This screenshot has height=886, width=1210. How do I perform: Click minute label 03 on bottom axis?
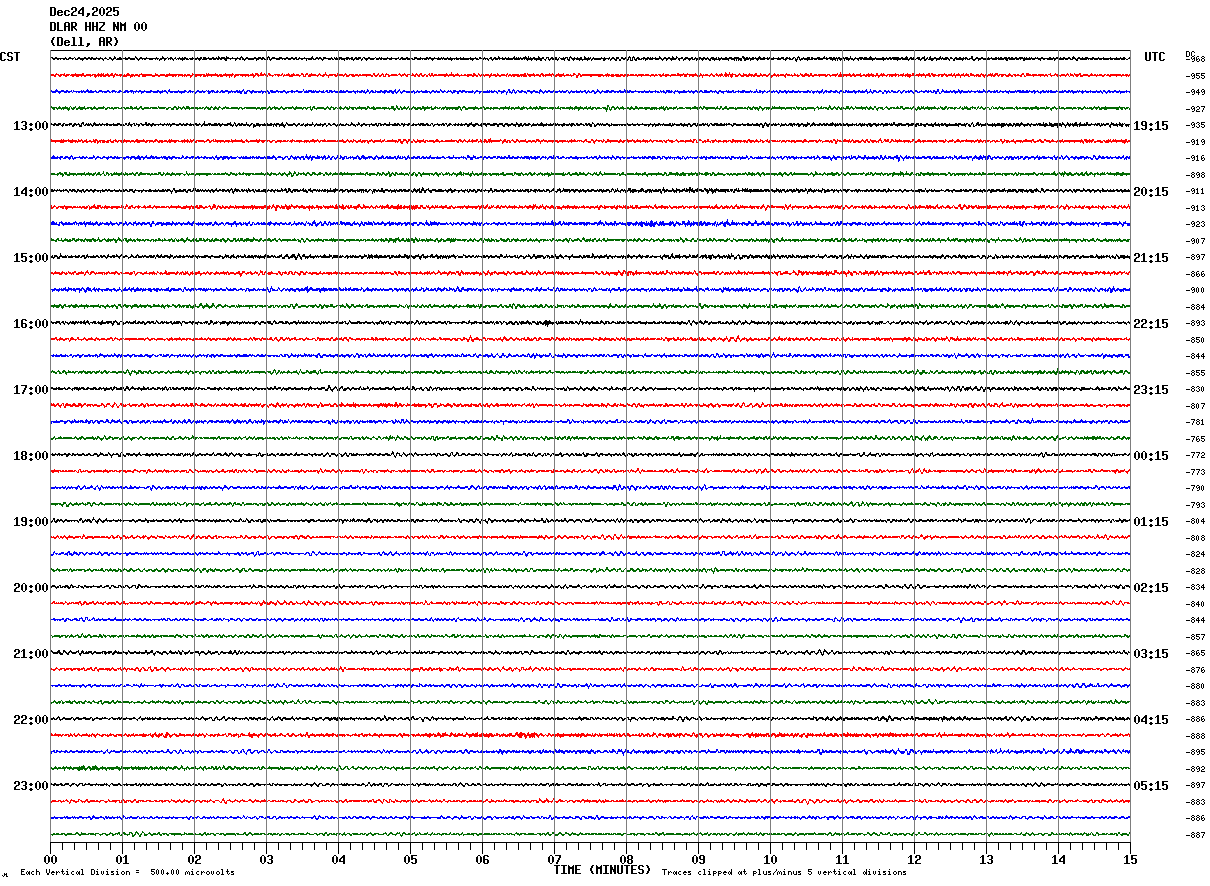coord(266,860)
